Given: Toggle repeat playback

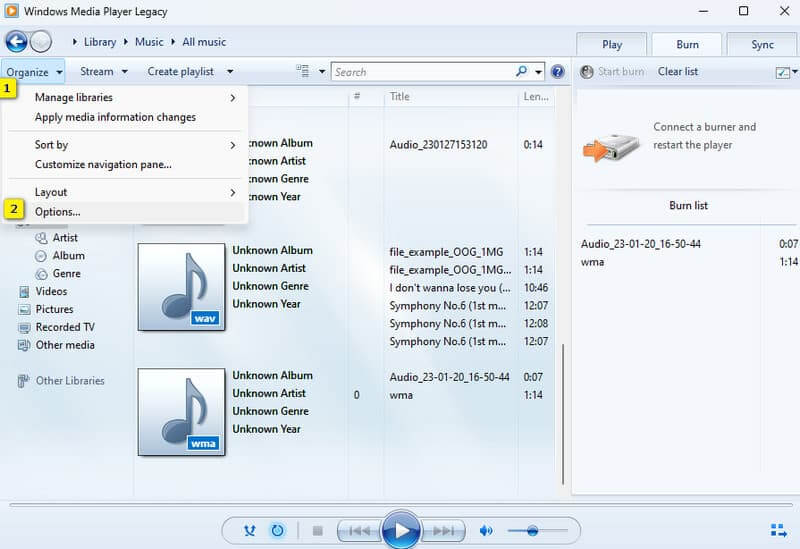Looking at the screenshot, I should tap(277, 531).
